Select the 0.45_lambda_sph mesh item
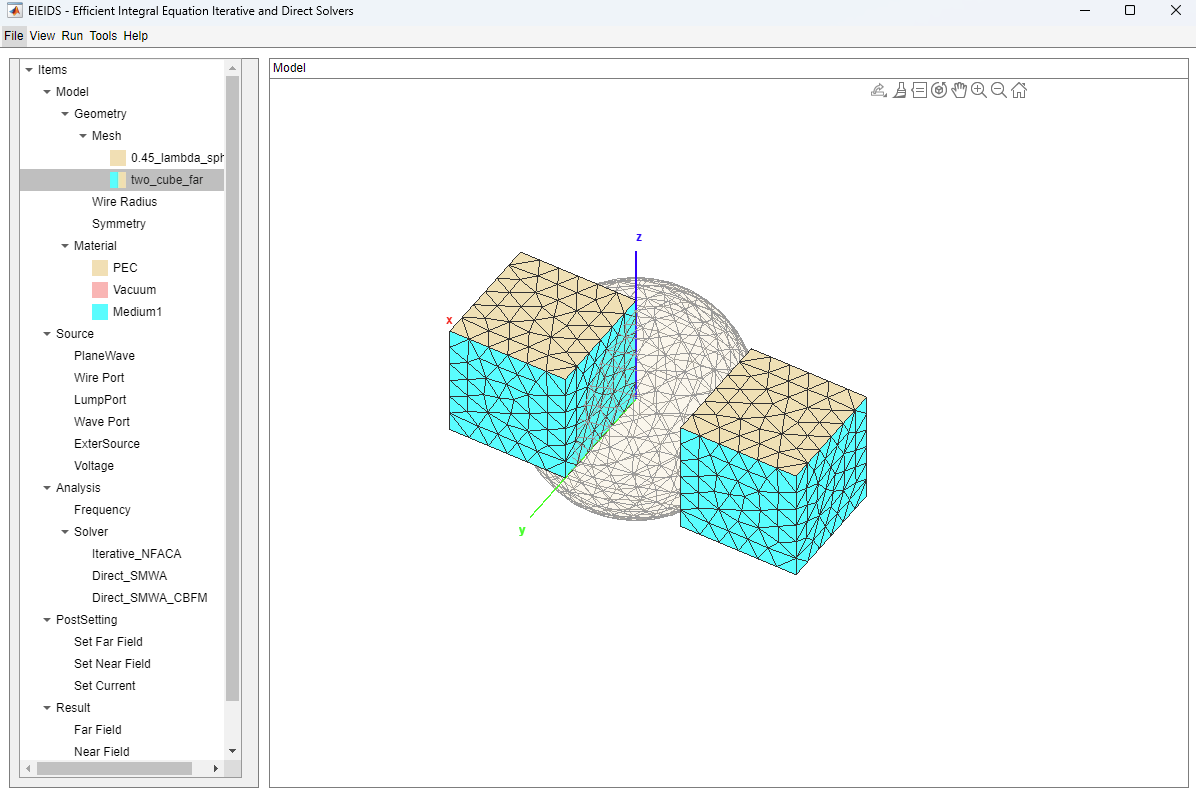1196x794 pixels. pyautogui.click(x=177, y=158)
